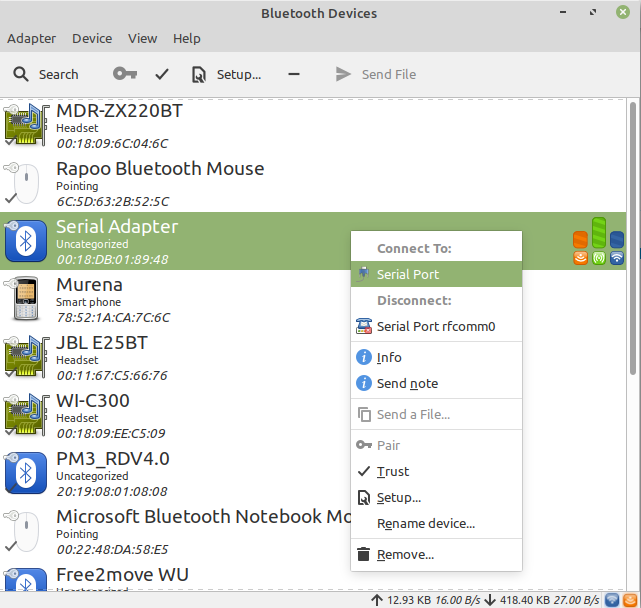
Task: Click the address 00:18:09:EE:C5:09
Action: tap(111, 433)
